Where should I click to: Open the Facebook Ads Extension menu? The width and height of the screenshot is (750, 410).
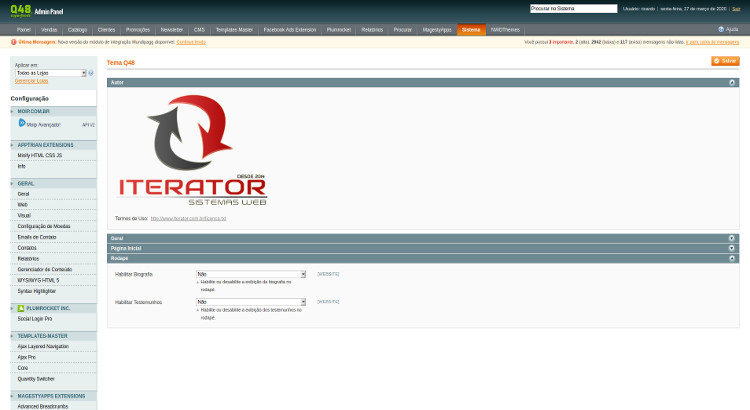(x=290, y=30)
